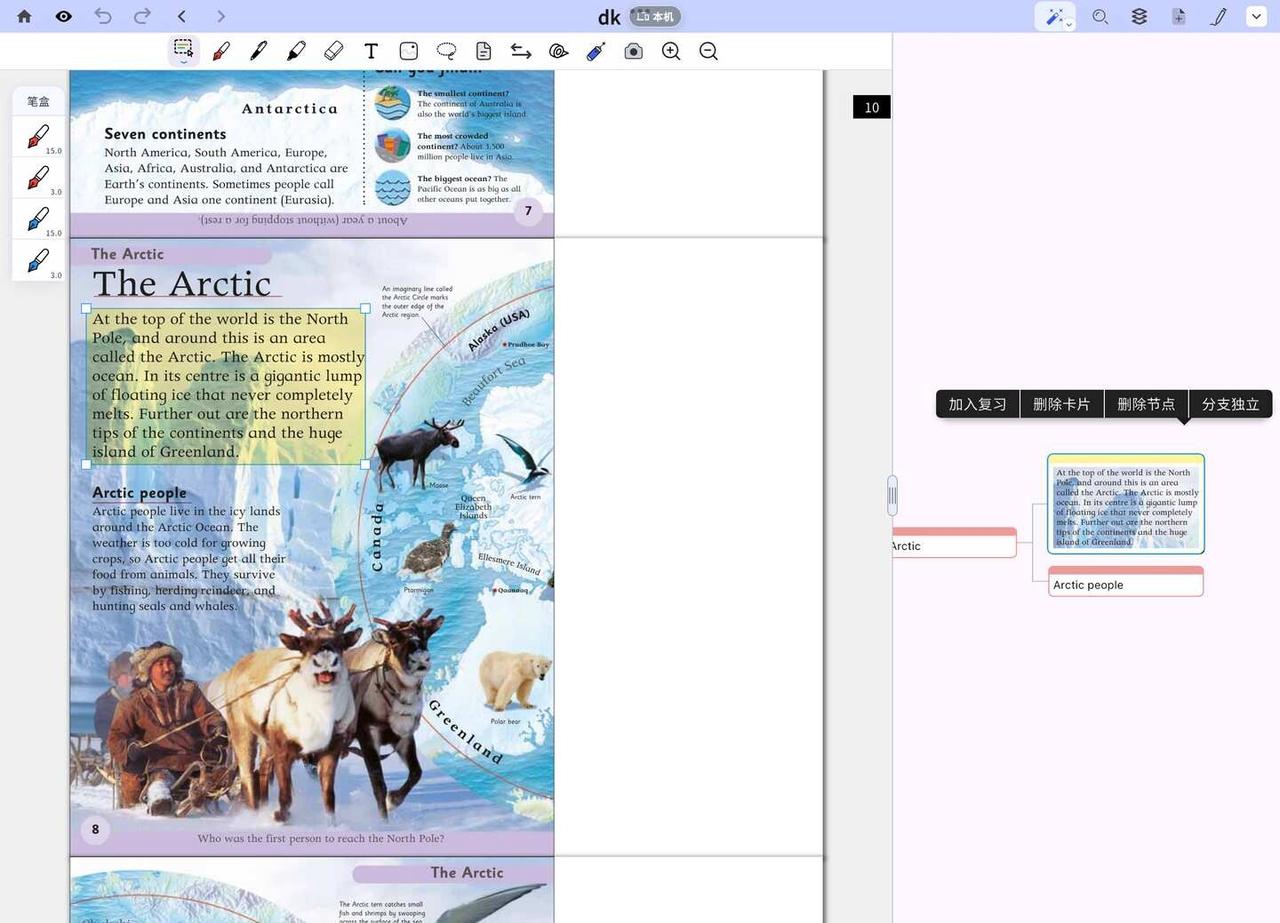This screenshot has height=923, width=1280.
Task: Open the search tool
Action: click(1100, 16)
